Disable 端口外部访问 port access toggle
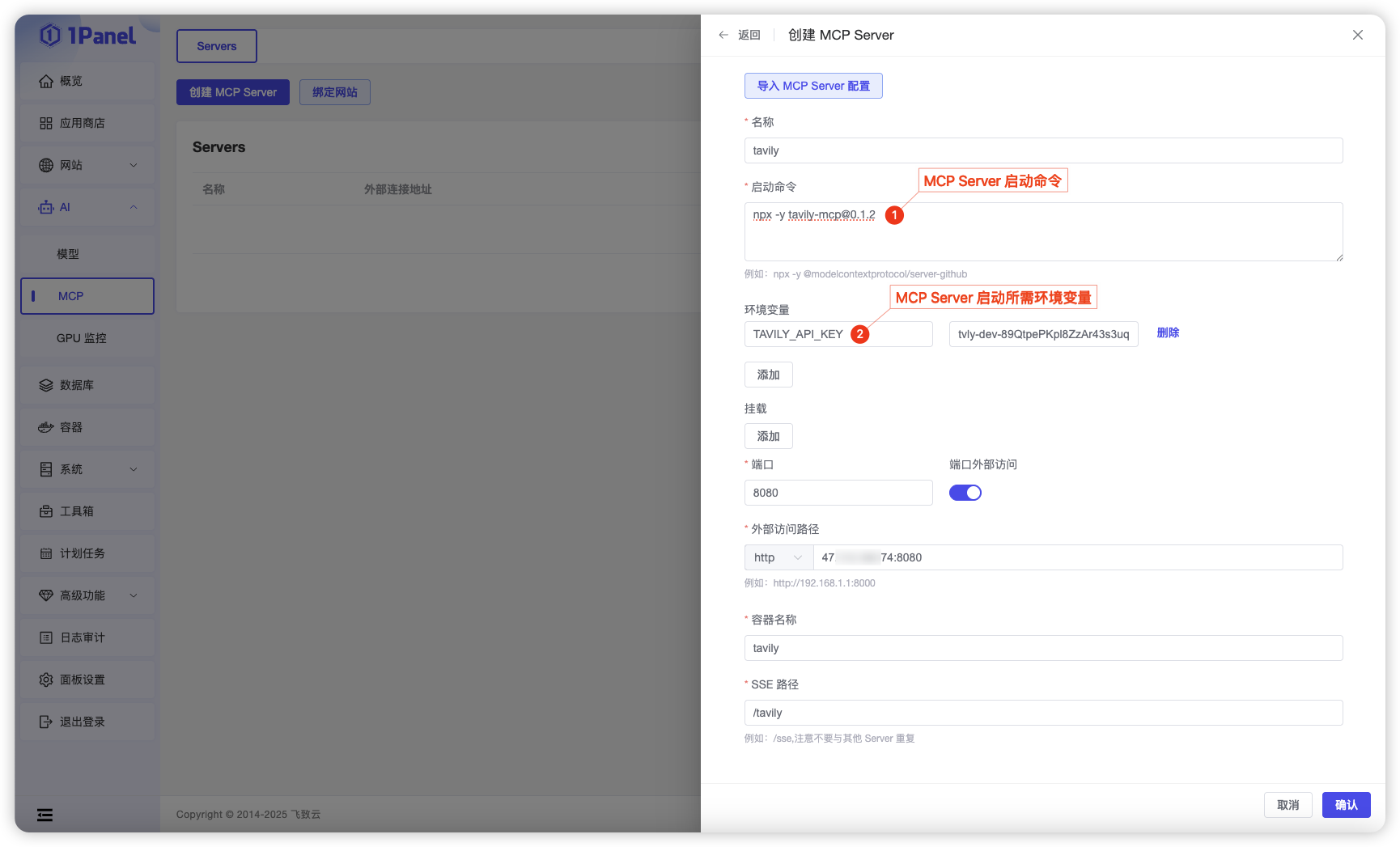Screen dimensions: 1400x847 (x=965, y=492)
